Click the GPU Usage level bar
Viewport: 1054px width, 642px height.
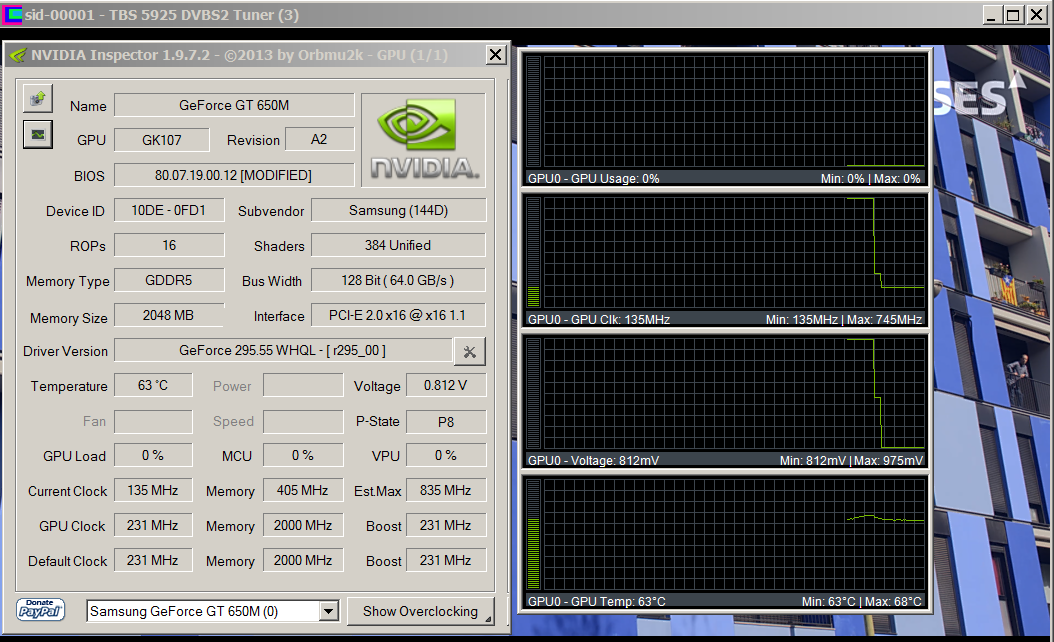point(534,112)
